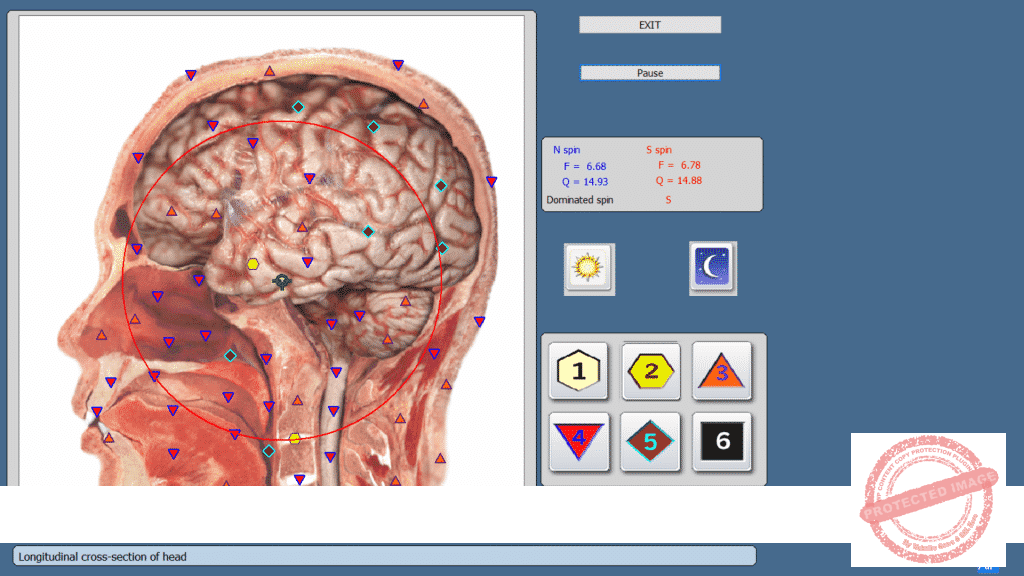Select the black square level 6 icon
Image resolution: width=1024 pixels, height=576 pixels.
pyautogui.click(x=722, y=441)
